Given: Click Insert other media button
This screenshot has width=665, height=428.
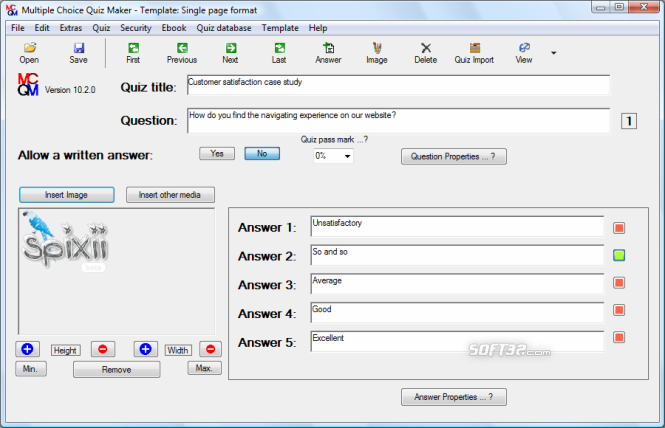Looking at the screenshot, I should point(170,195).
